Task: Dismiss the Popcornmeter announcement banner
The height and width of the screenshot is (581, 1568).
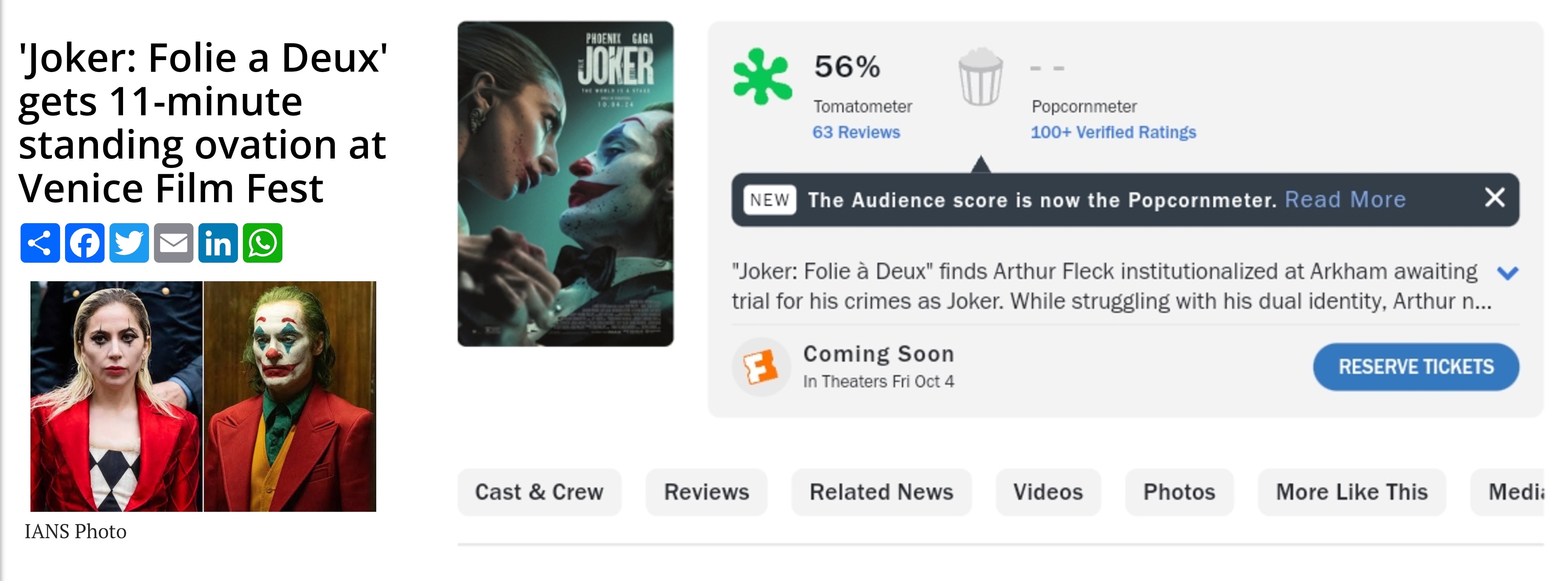Action: (1494, 198)
